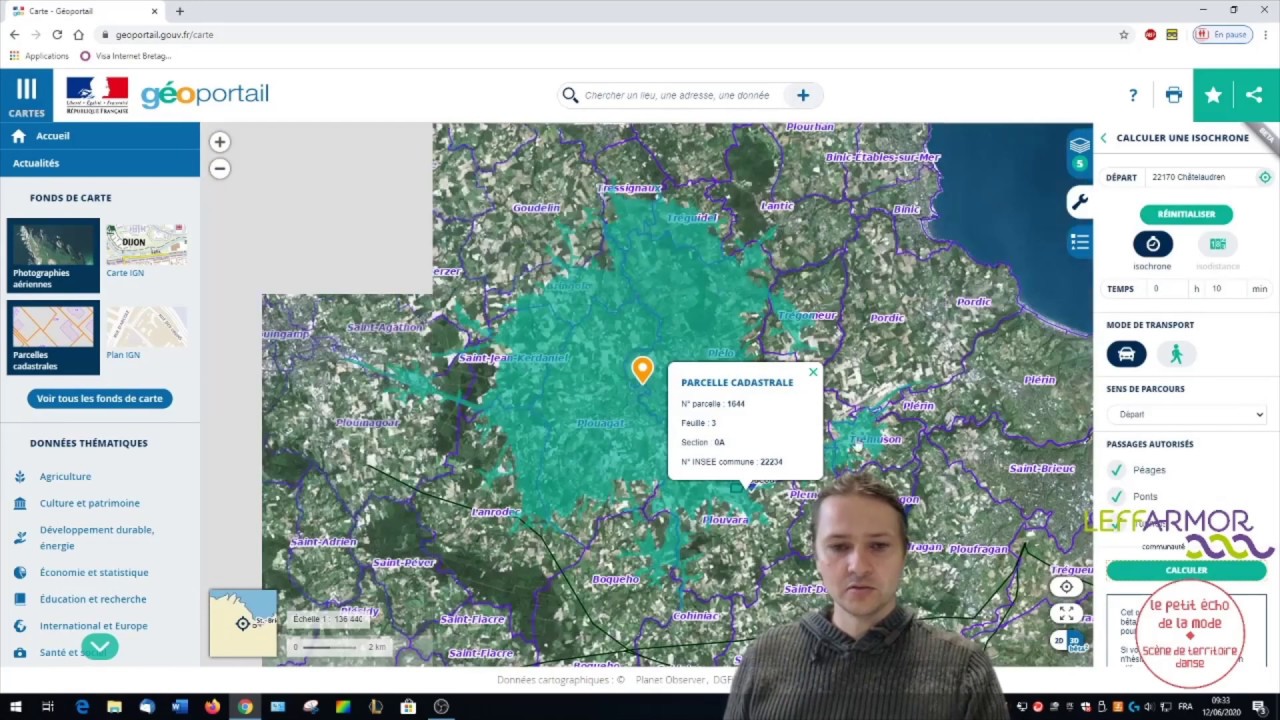
Task: Share the map
Action: pos(1254,95)
